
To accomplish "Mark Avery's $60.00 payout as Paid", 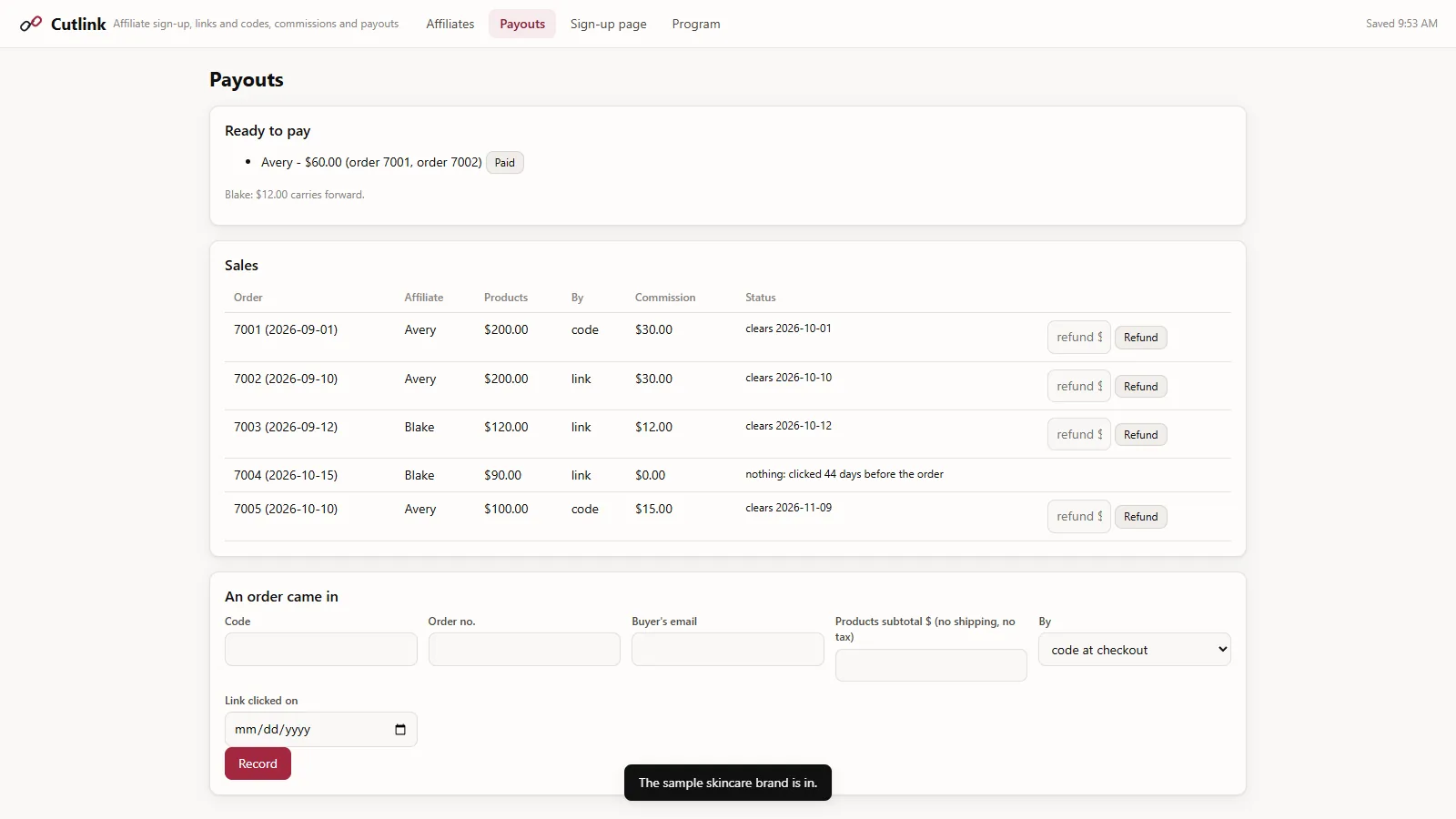I will 505,163.
